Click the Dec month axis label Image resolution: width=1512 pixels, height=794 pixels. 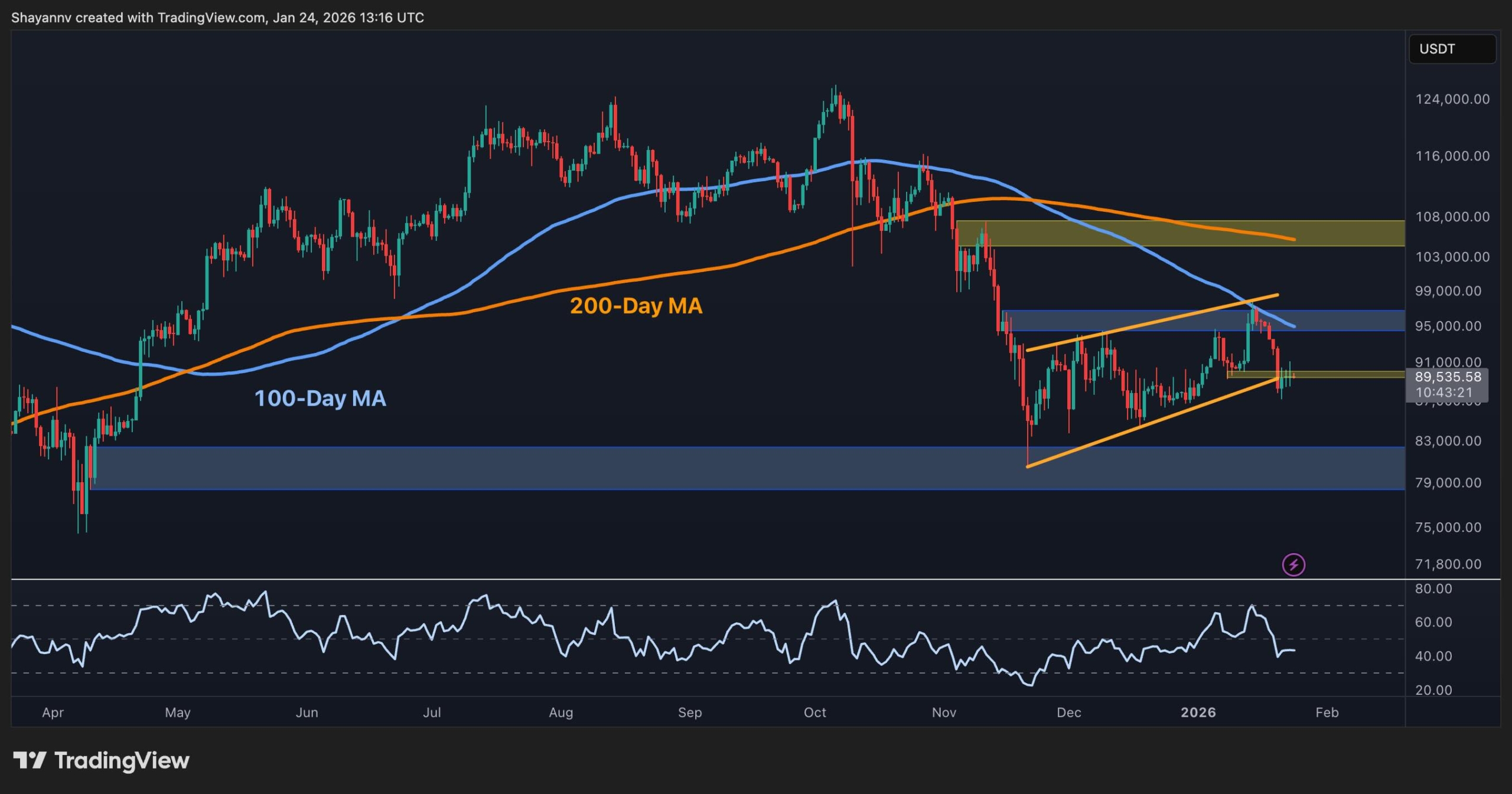(x=1069, y=713)
